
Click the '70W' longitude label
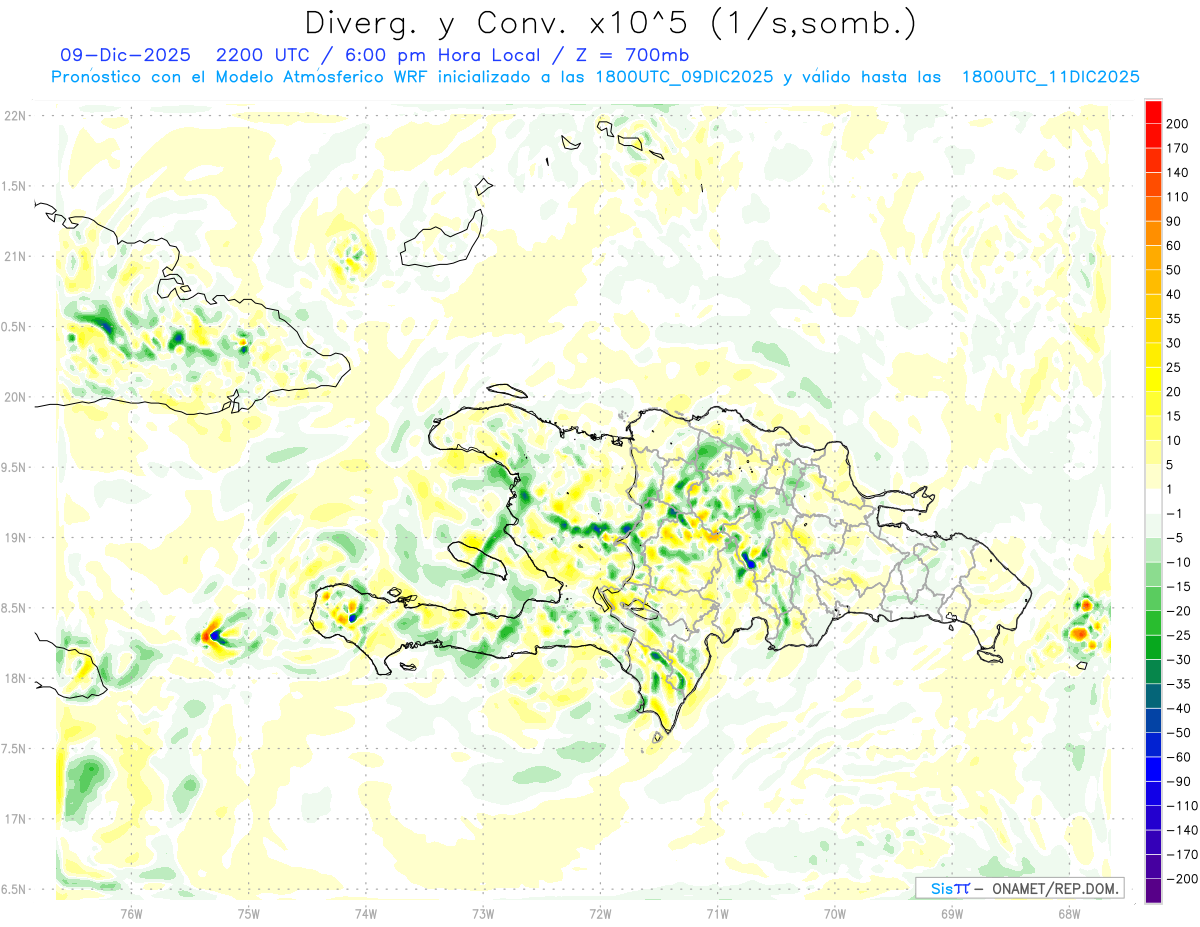(x=835, y=912)
